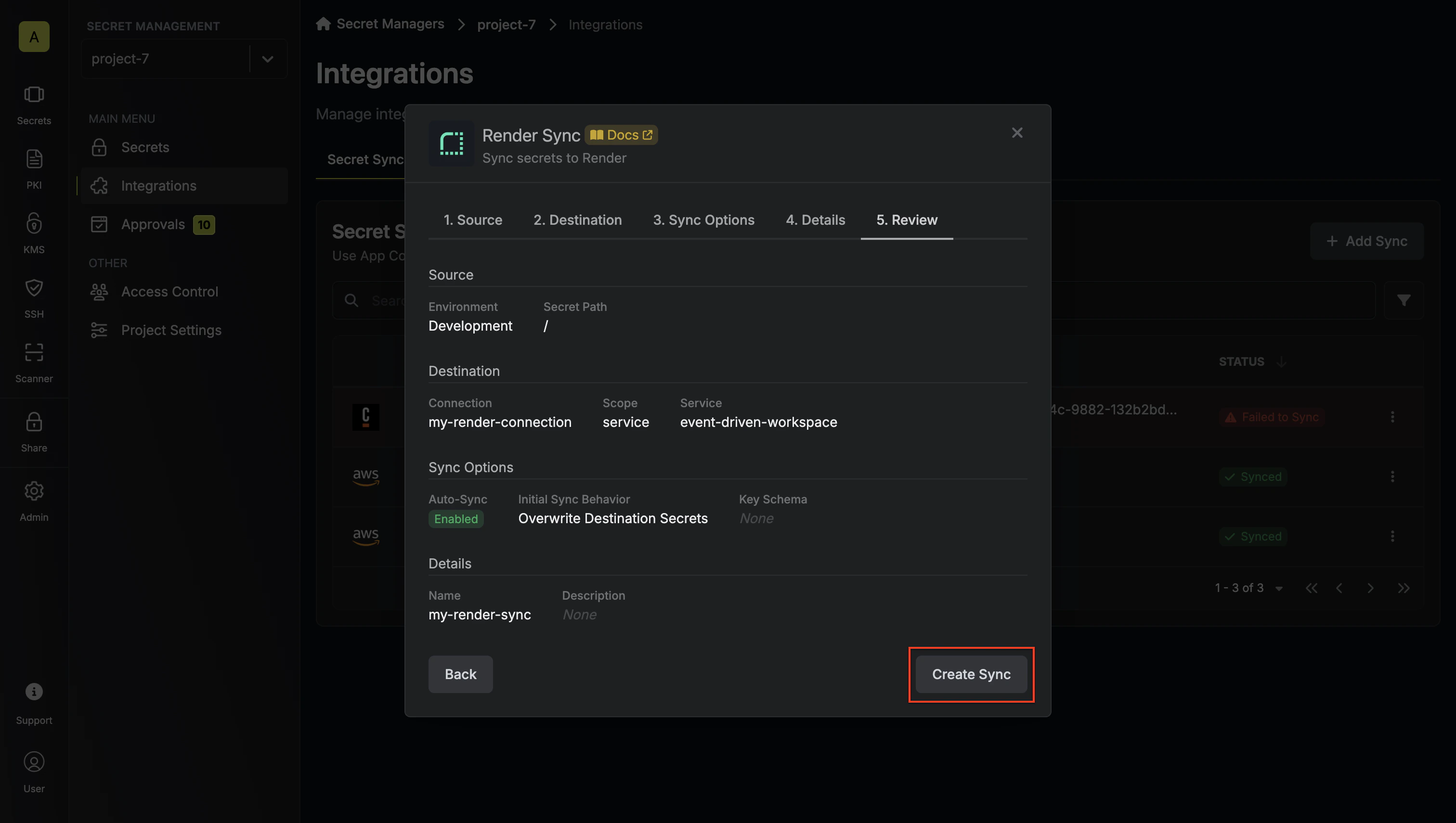
Task: Click the home icon in breadcrumb
Action: [x=323, y=24]
